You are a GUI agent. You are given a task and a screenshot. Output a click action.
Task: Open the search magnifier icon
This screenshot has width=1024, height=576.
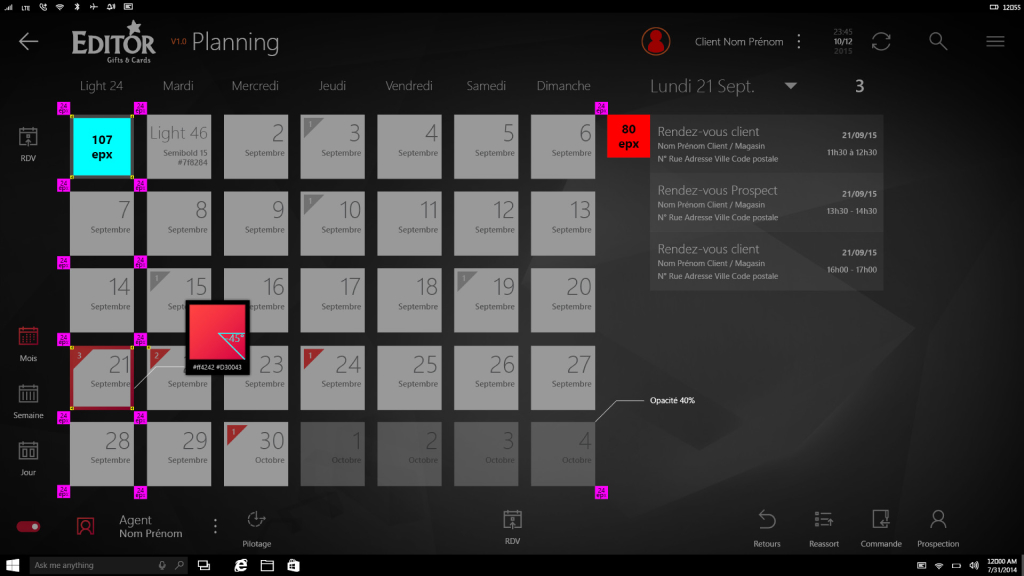pos(937,41)
